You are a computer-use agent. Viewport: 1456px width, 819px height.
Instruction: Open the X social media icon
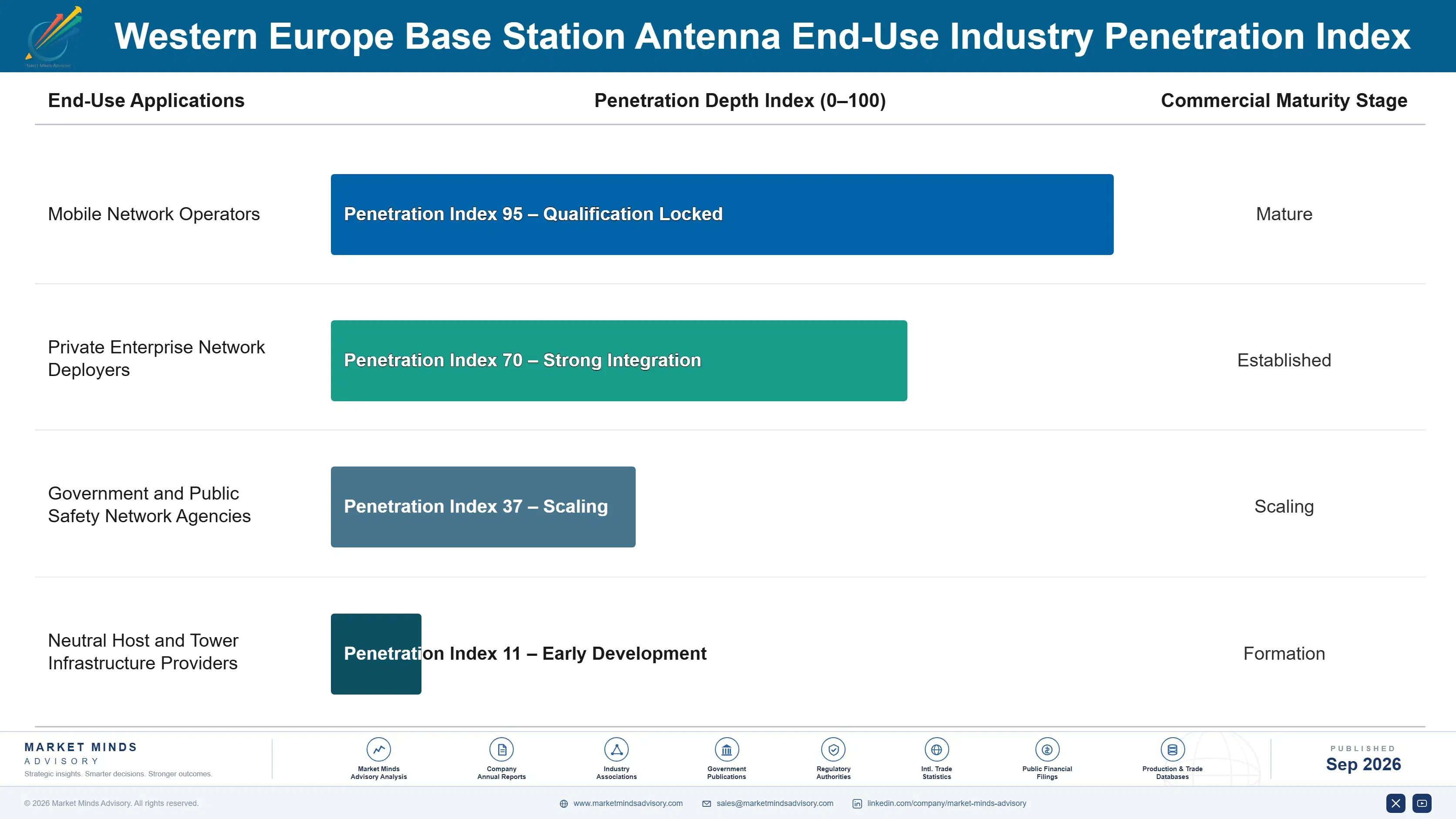pos(1395,803)
